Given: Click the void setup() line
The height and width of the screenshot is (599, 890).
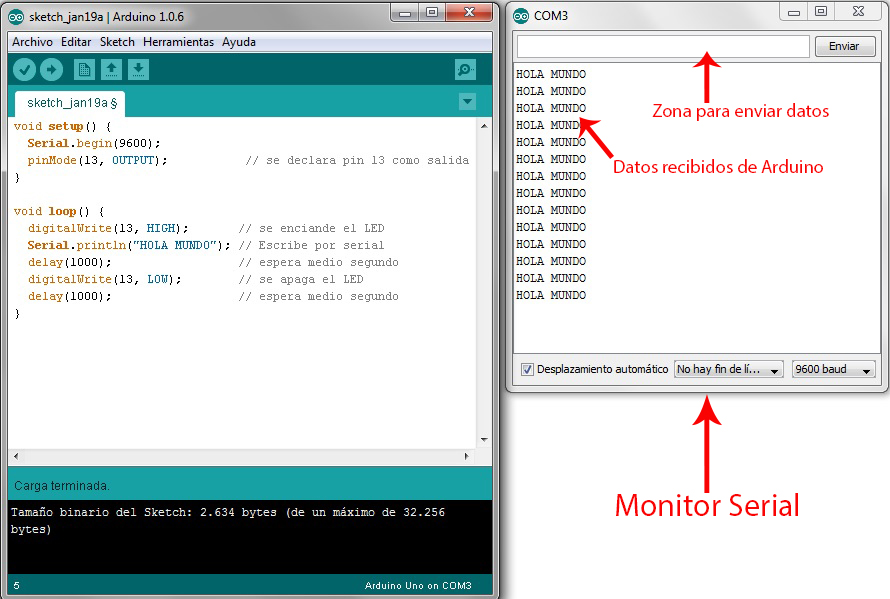Looking at the screenshot, I should pos(62,126).
